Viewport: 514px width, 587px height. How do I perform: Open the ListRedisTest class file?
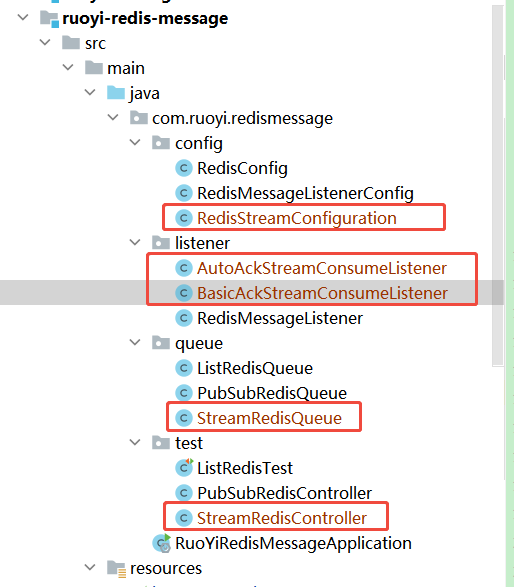tap(245, 468)
